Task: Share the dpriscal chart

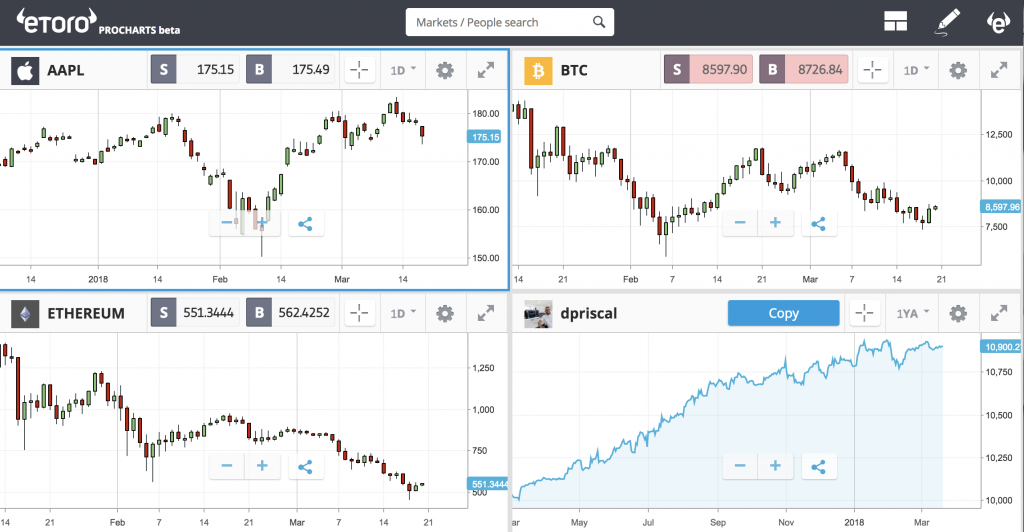Action: point(818,467)
